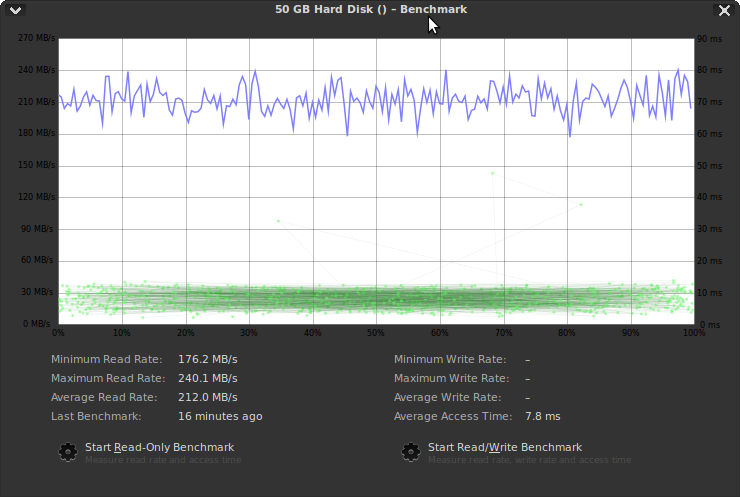Screen dimensions: 740x497
Task: Click the Average Read Rate value 212.0 MB/s
Action: click(x=208, y=397)
